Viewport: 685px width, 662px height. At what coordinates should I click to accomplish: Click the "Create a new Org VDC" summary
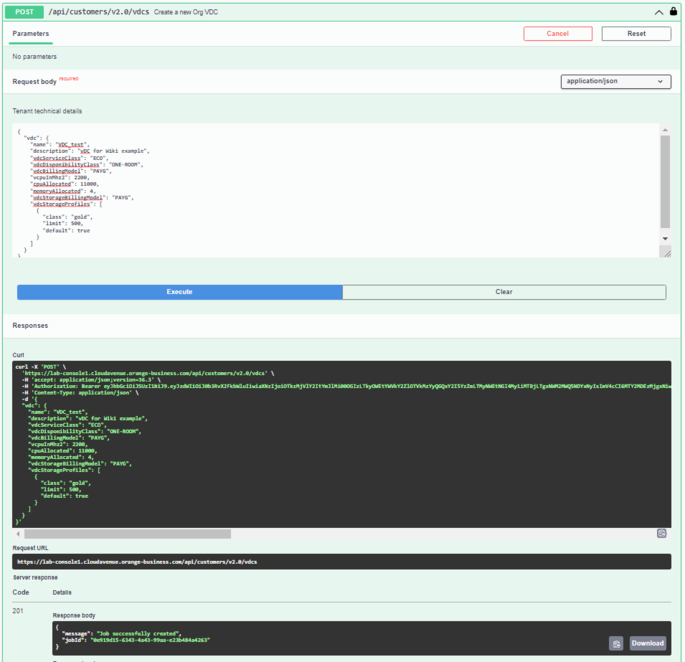coord(186,12)
